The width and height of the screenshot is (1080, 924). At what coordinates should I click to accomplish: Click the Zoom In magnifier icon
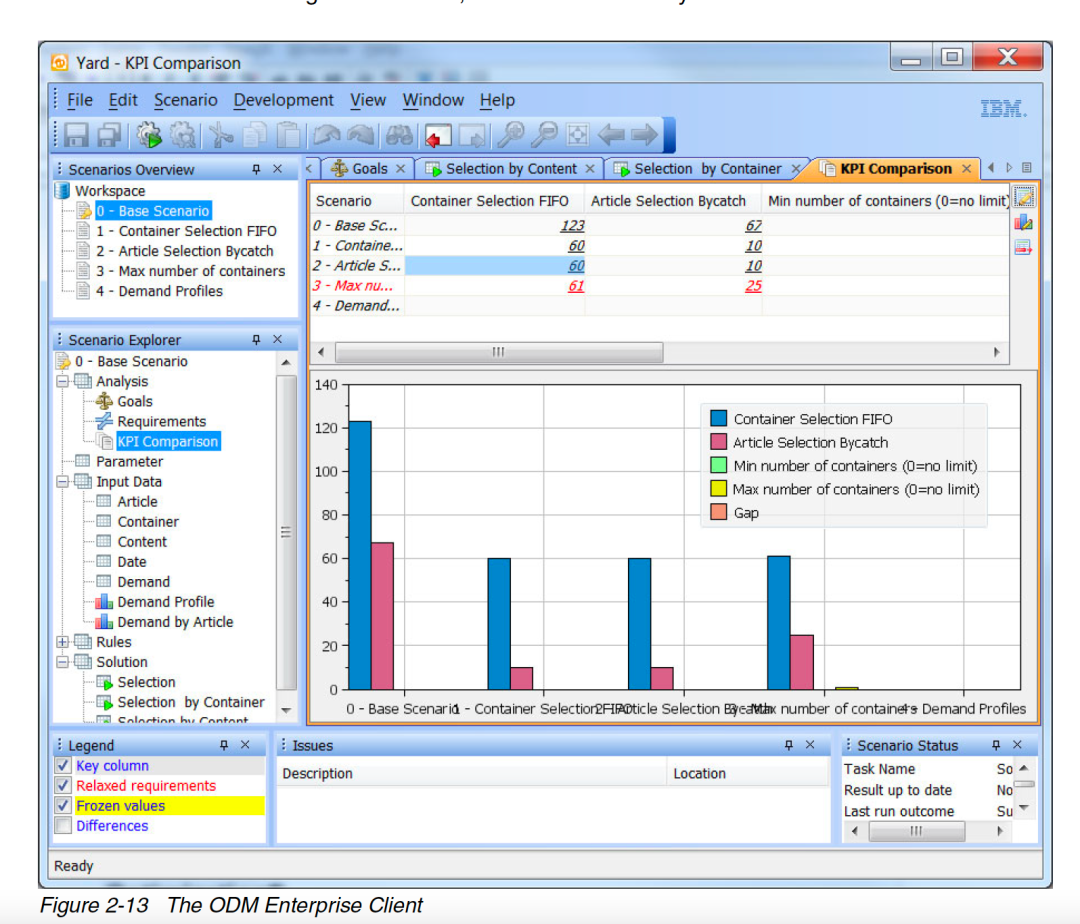point(510,135)
